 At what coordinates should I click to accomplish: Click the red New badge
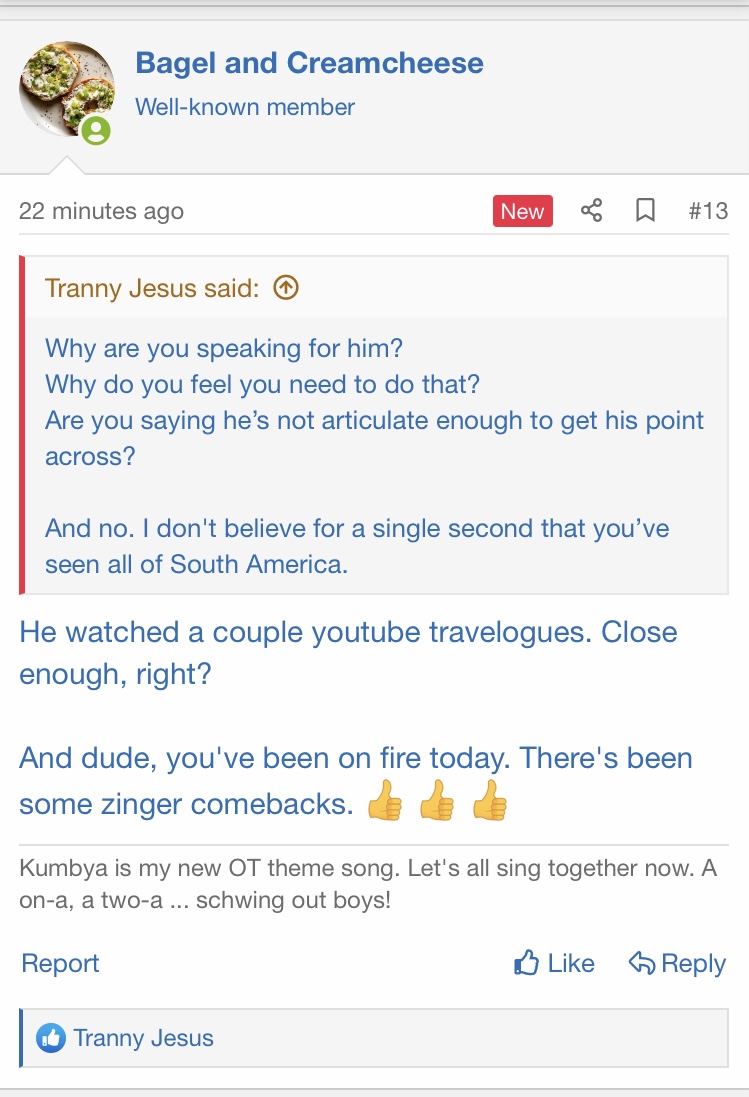tap(522, 211)
